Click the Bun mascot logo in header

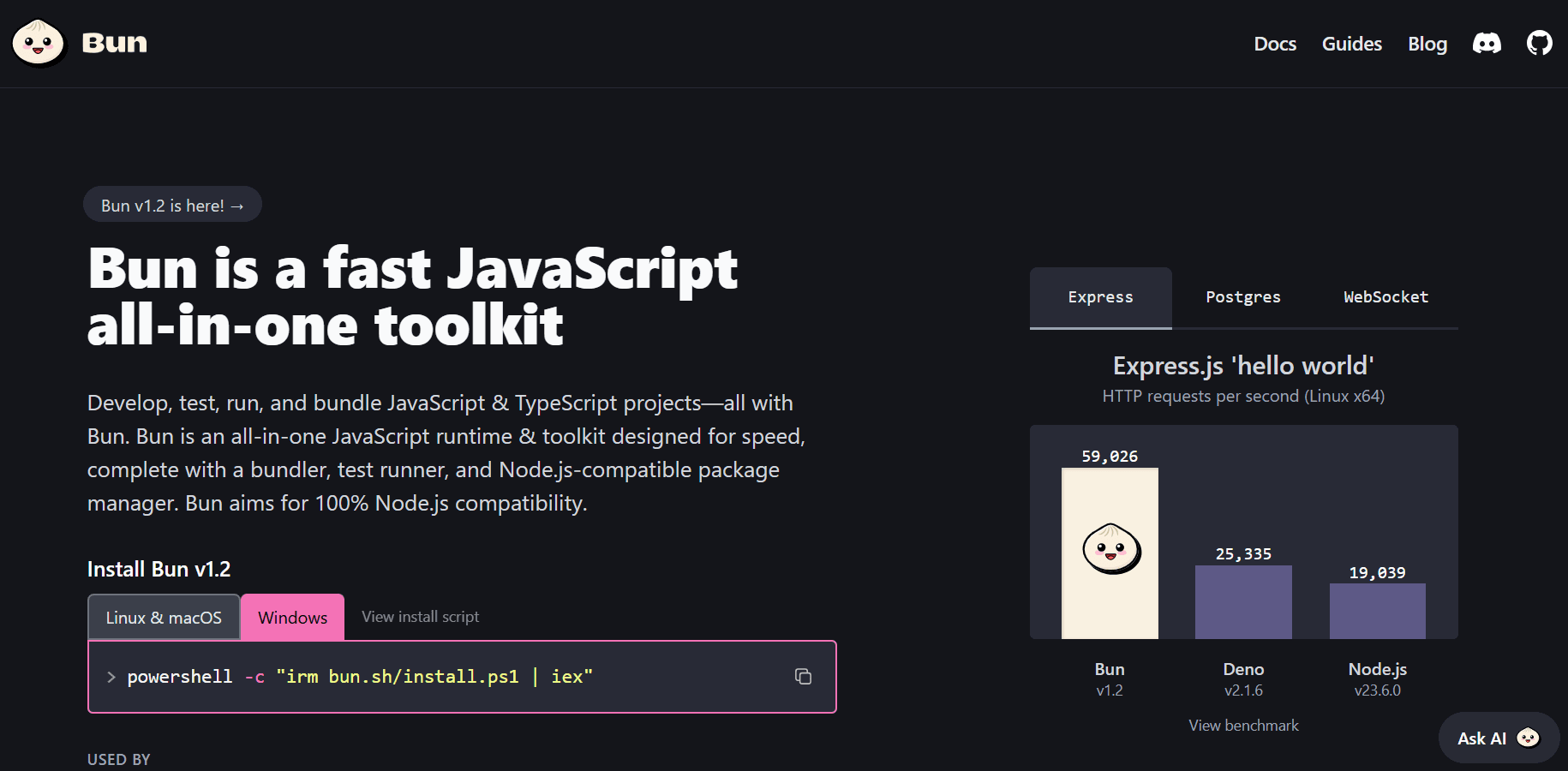pos(39,42)
